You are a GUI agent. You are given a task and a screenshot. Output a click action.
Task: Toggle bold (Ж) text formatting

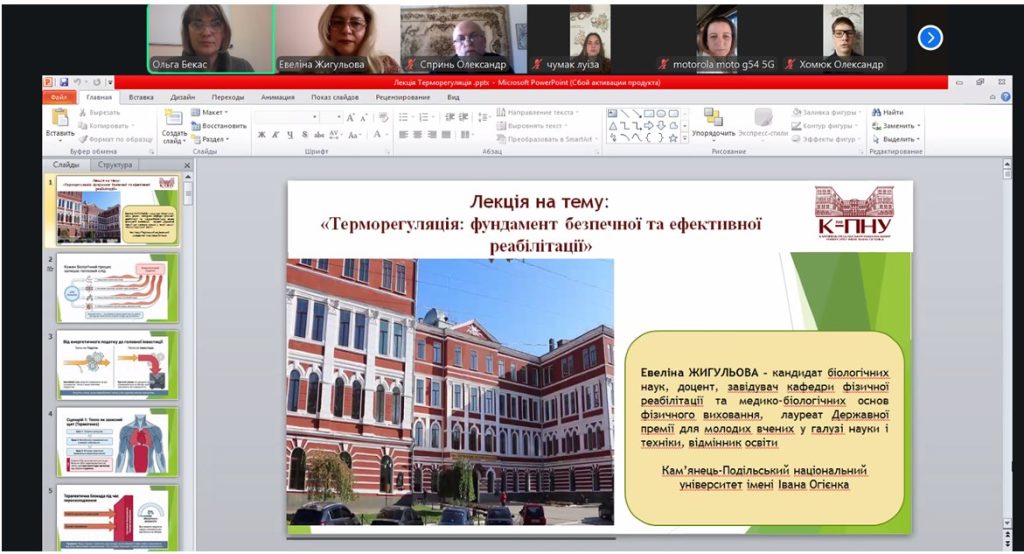click(262, 135)
